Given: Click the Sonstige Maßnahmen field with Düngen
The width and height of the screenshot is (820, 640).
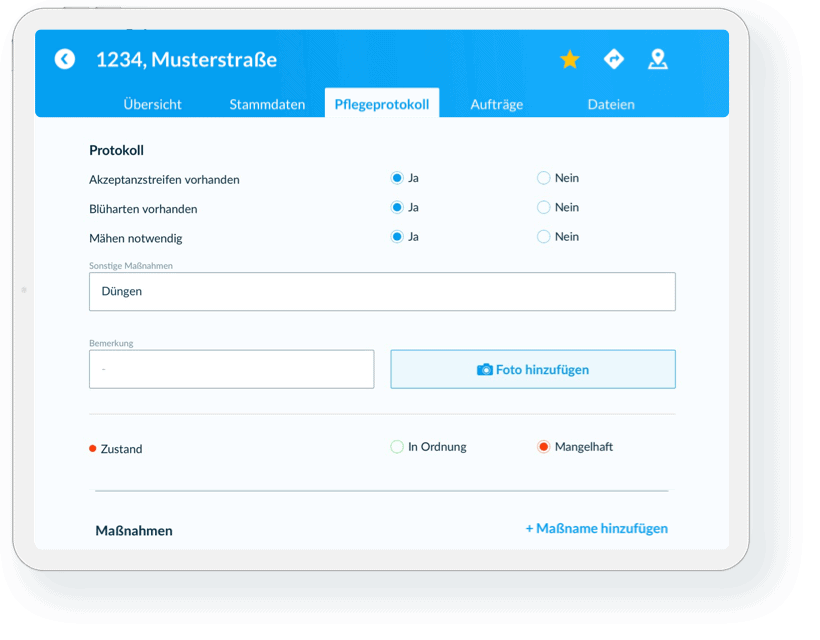Looking at the screenshot, I should tap(382, 292).
